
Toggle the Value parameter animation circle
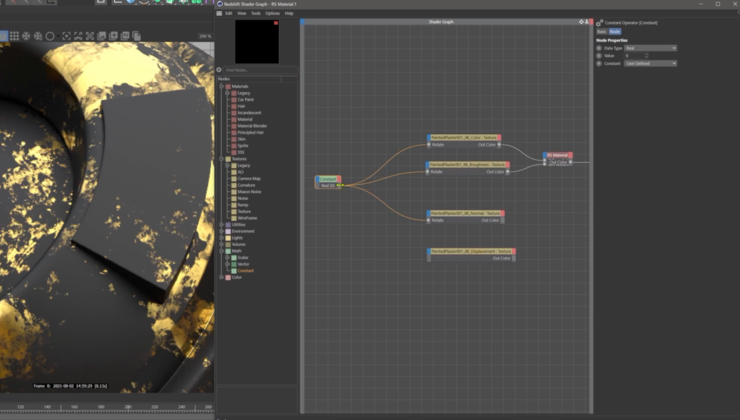coord(599,56)
